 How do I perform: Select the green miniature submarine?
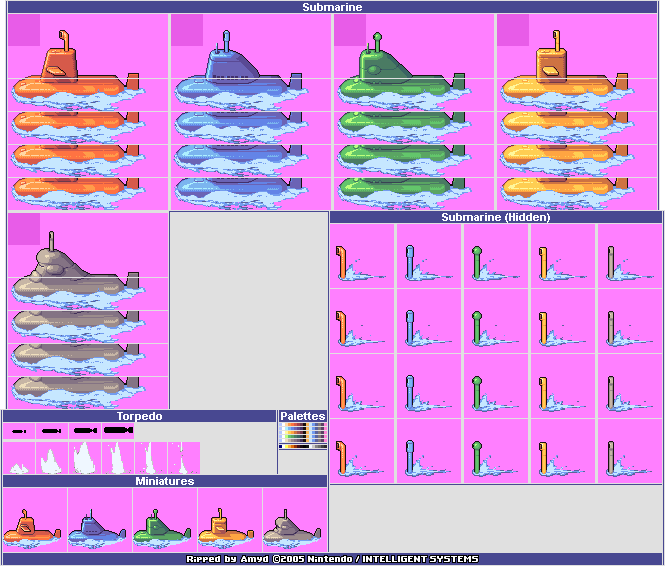pyautogui.click(x=162, y=527)
